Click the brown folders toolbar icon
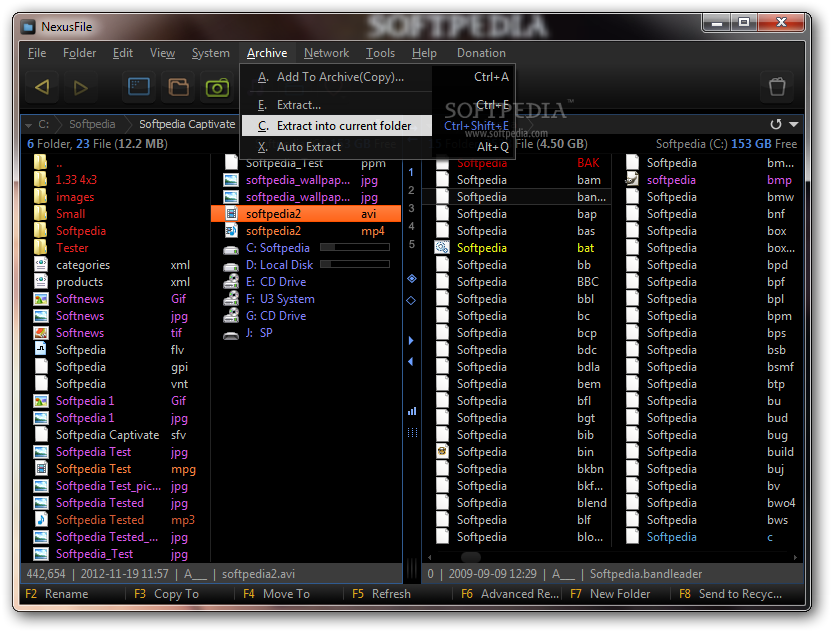 click(178, 86)
